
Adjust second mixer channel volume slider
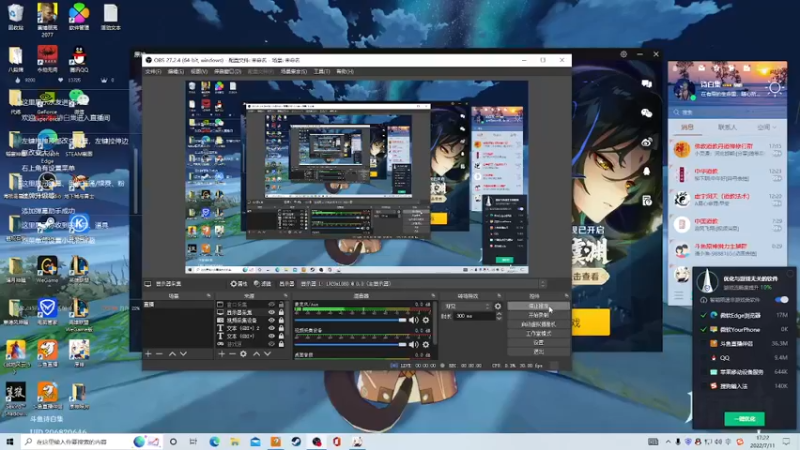351,344
